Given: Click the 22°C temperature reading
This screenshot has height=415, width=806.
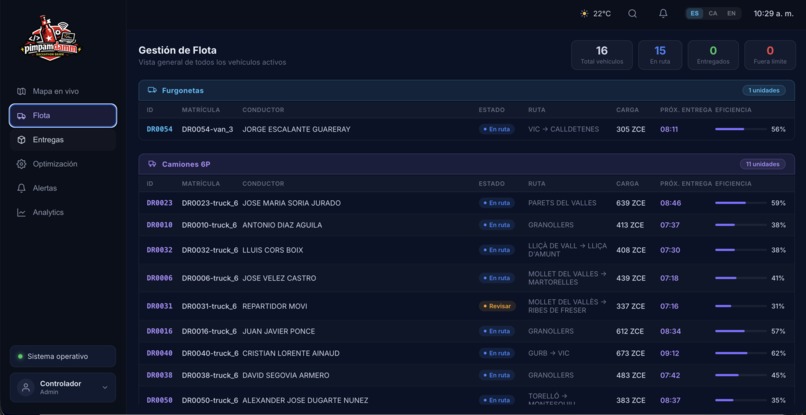Looking at the screenshot, I should coord(602,14).
